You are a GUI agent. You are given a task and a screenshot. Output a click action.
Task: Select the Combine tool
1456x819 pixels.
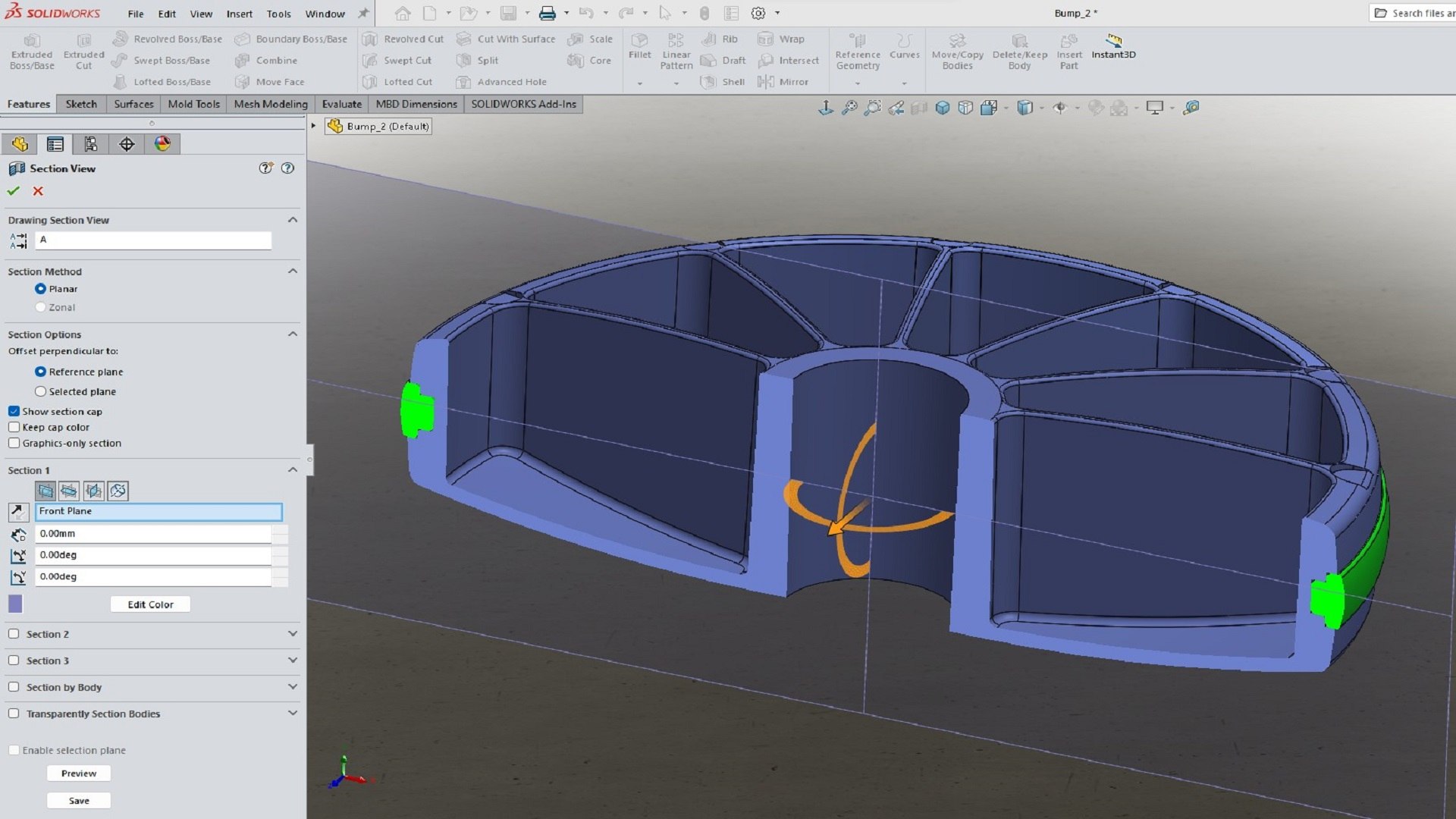[x=265, y=60]
